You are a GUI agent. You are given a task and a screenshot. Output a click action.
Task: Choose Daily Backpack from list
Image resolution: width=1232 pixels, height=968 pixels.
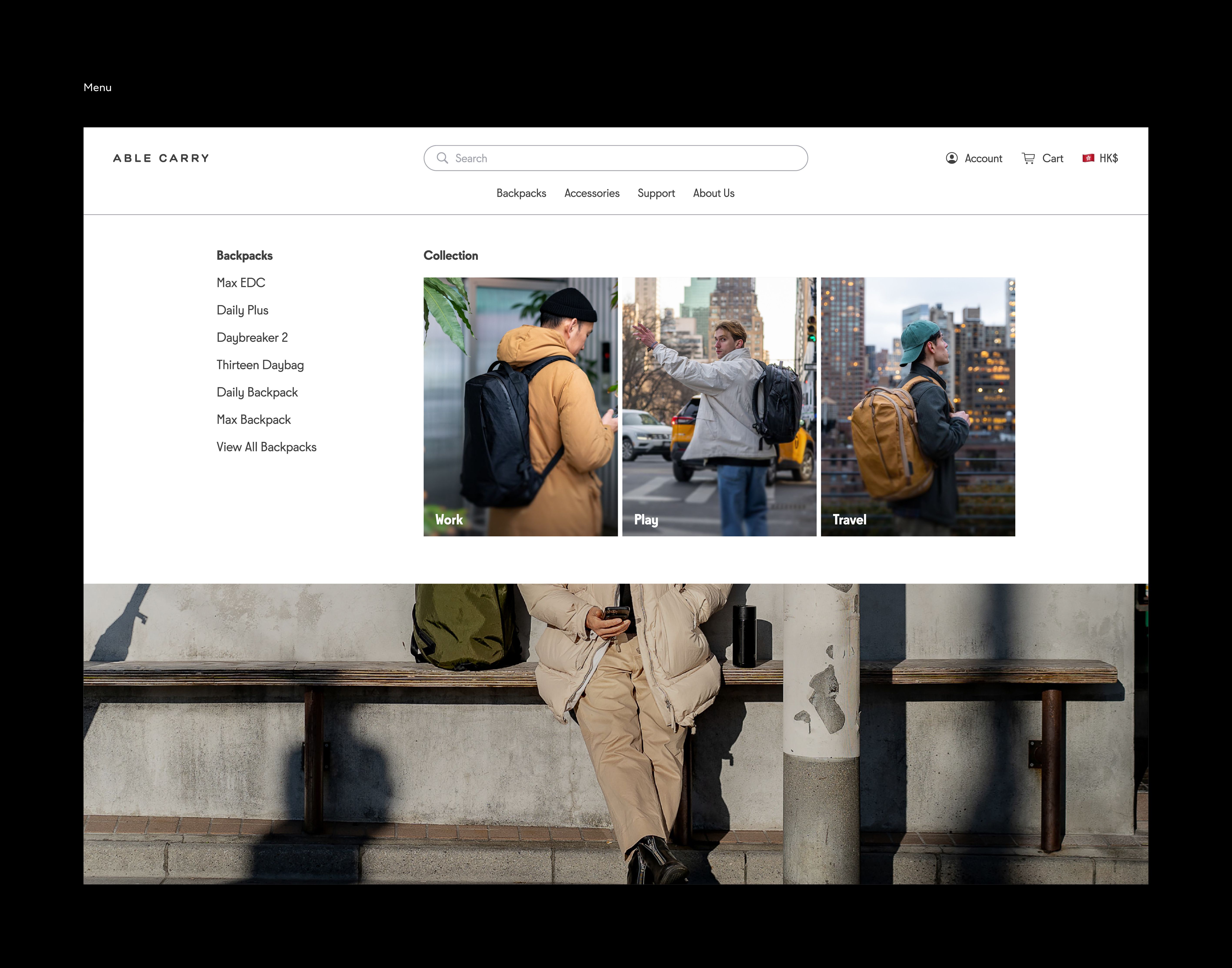pos(257,392)
